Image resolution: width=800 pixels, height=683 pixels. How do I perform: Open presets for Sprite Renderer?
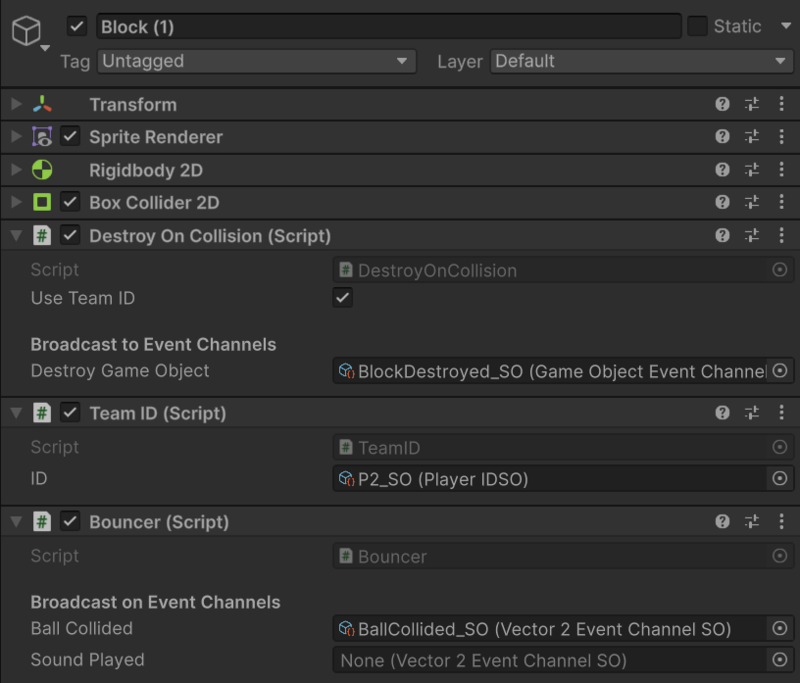click(x=752, y=137)
